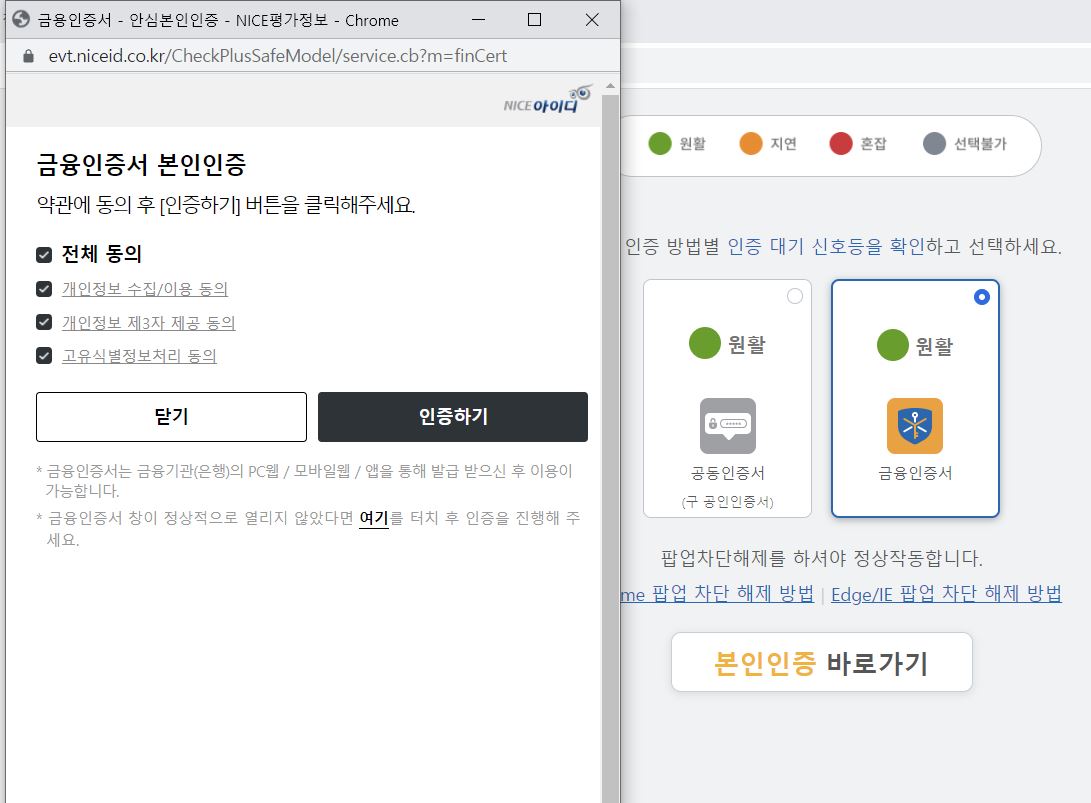Image resolution: width=1091 pixels, height=803 pixels.
Task: Click the 금융인증서 orange shield icon
Action: coord(915,425)
